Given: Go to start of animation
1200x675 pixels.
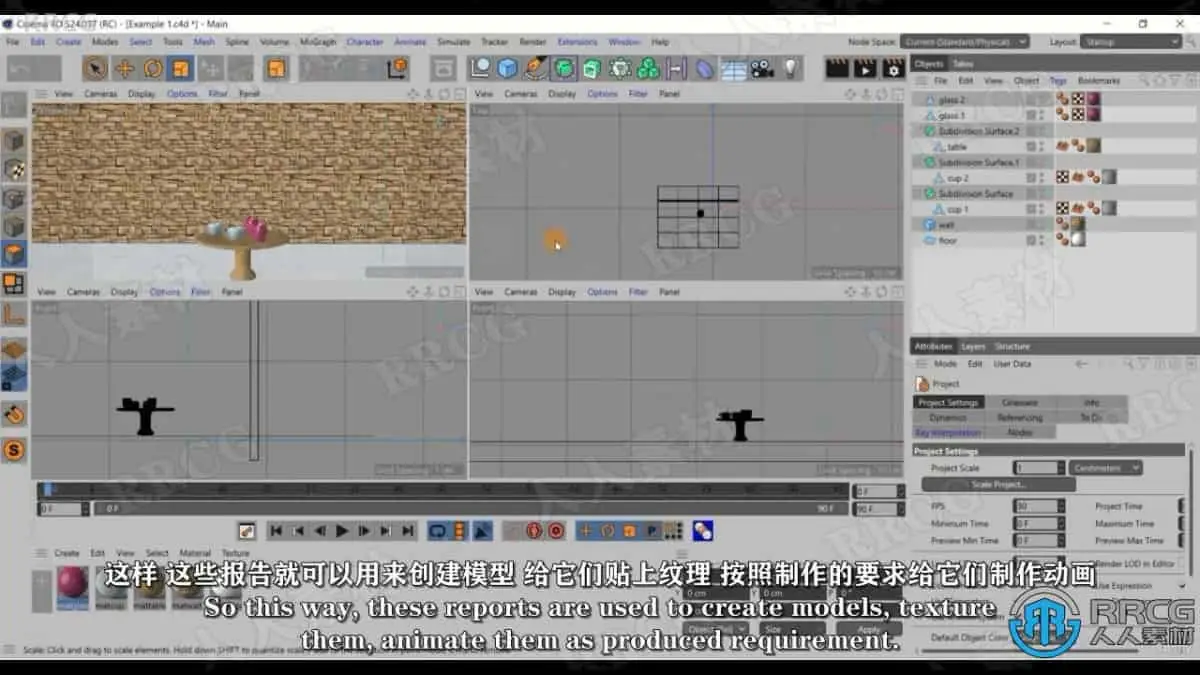Looking at the screenshot, I should 276,531.
